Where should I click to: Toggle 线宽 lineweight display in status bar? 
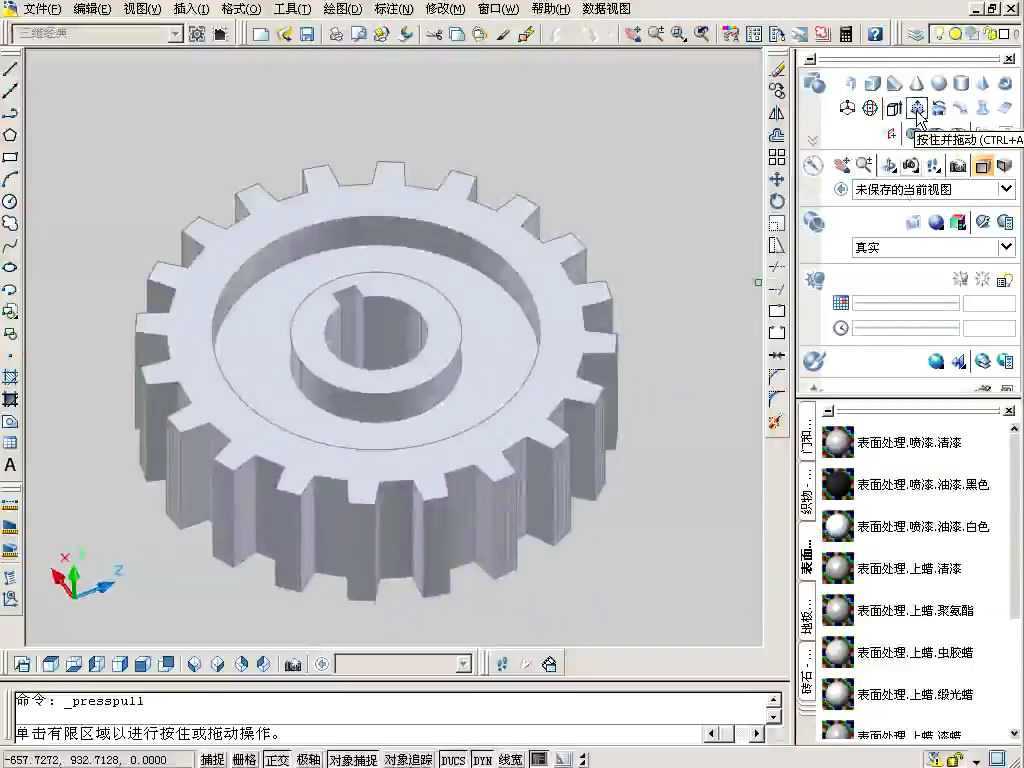tap(511, 760)
